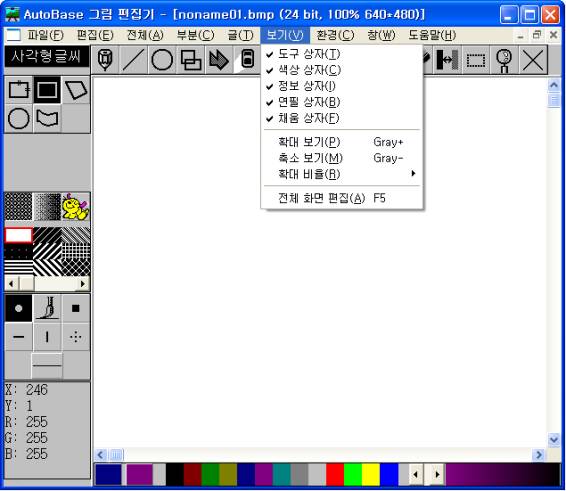The height and width of the screenshot is (491, 566).
Task: Pick the red color swatch
Action: click(335, 474)
